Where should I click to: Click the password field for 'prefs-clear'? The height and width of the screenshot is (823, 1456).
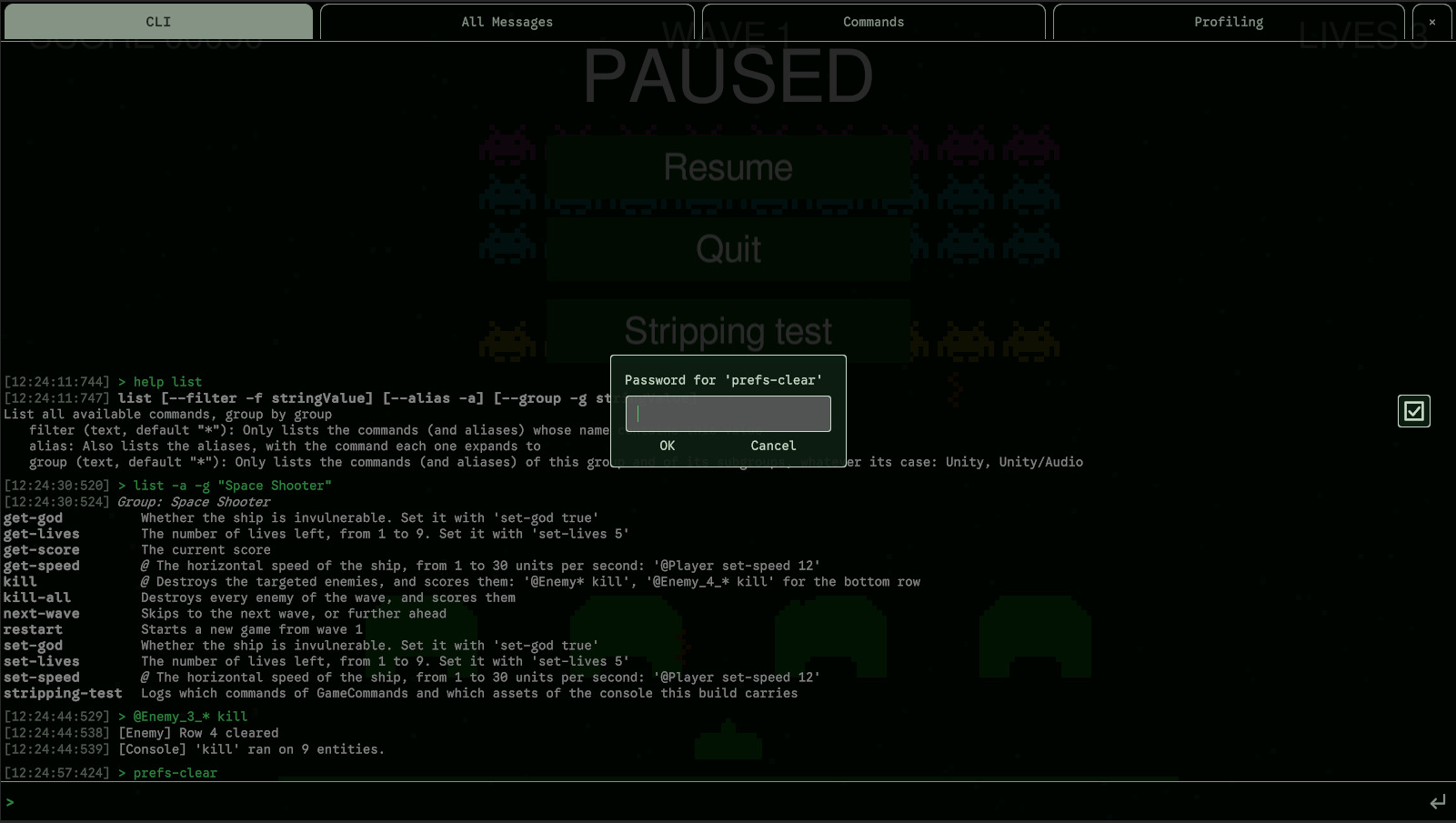[x=728, y=414]
